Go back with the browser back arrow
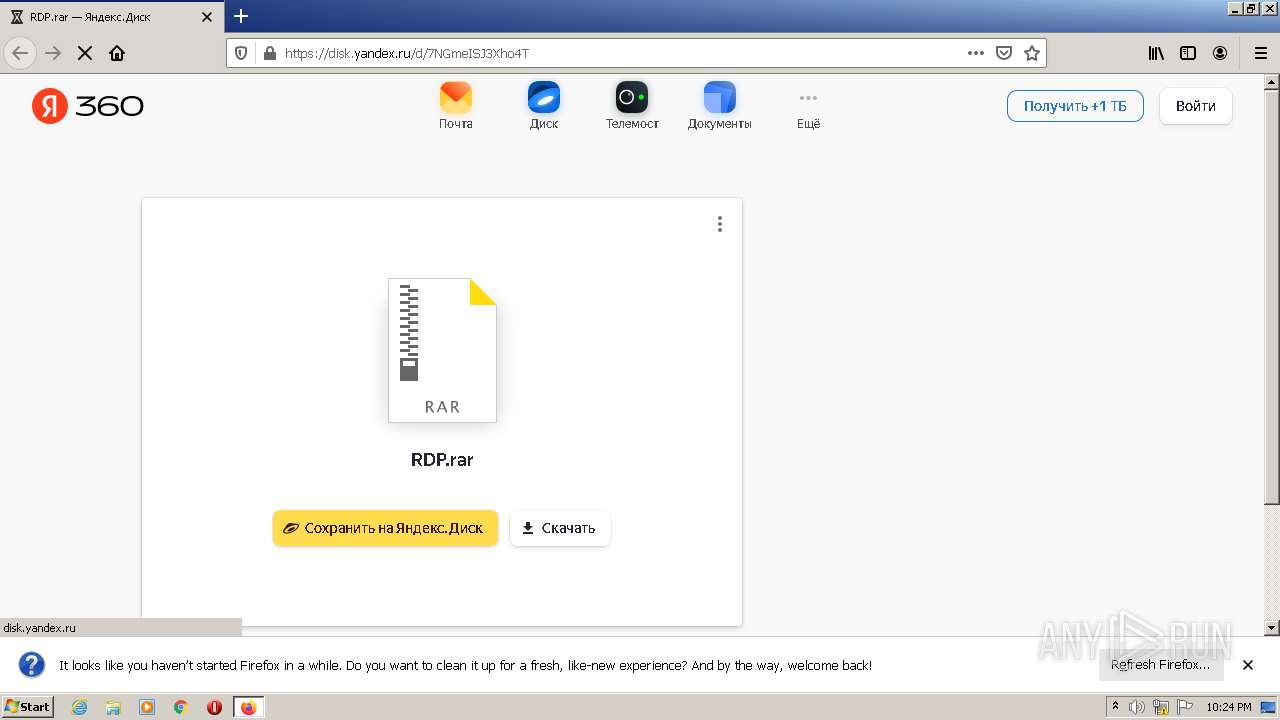1280x720 pixels. 20,53
